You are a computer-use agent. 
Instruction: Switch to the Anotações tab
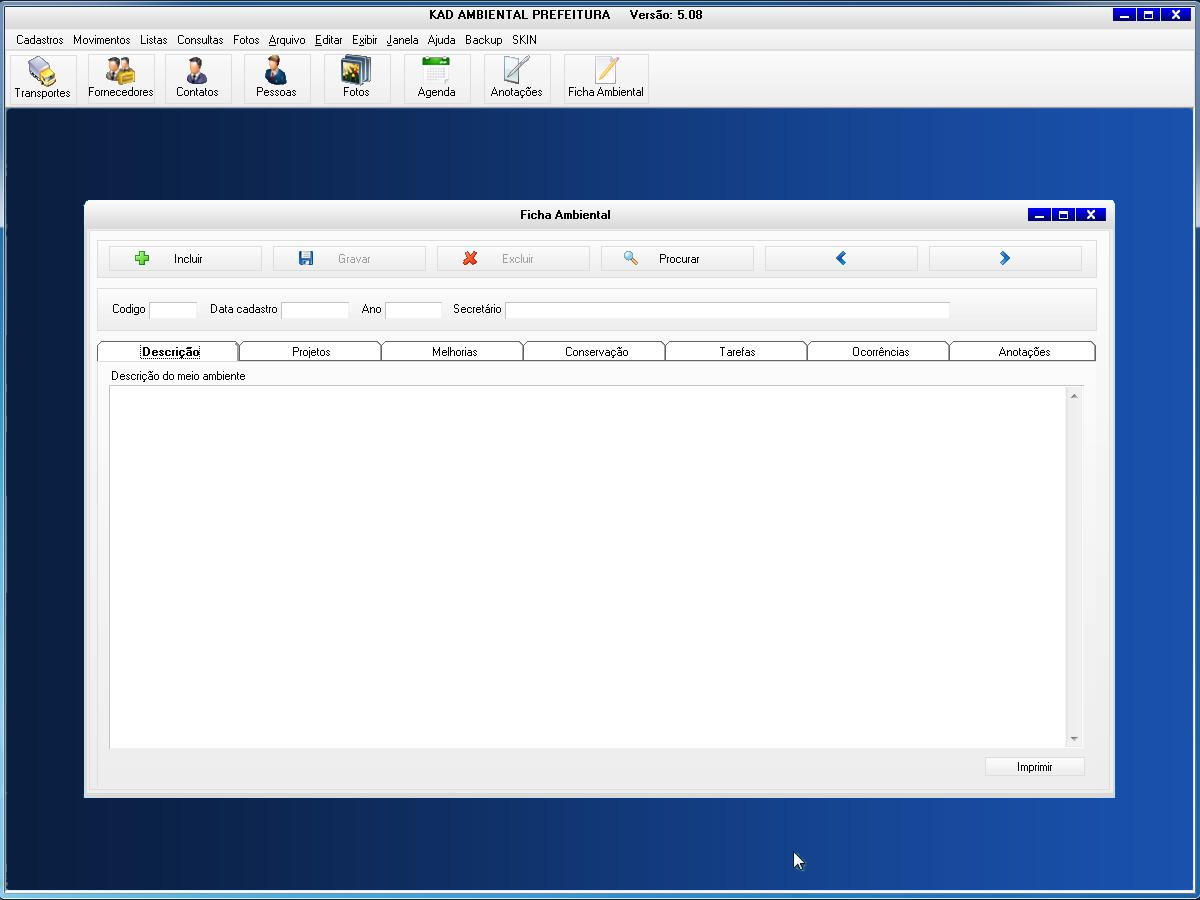[x=1024, y=352]
